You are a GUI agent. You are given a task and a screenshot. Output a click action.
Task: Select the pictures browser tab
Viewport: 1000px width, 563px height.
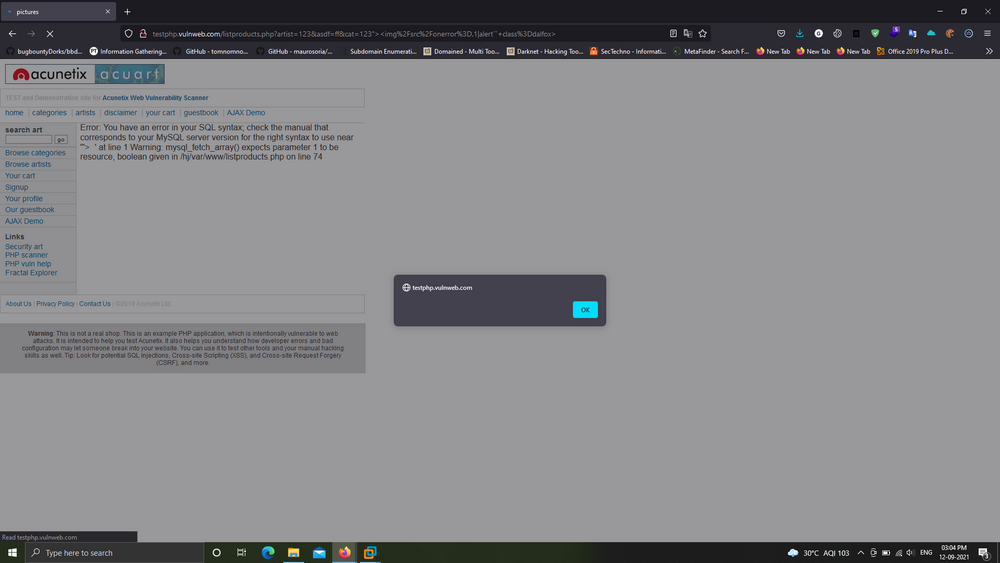(x=57, y=11)
